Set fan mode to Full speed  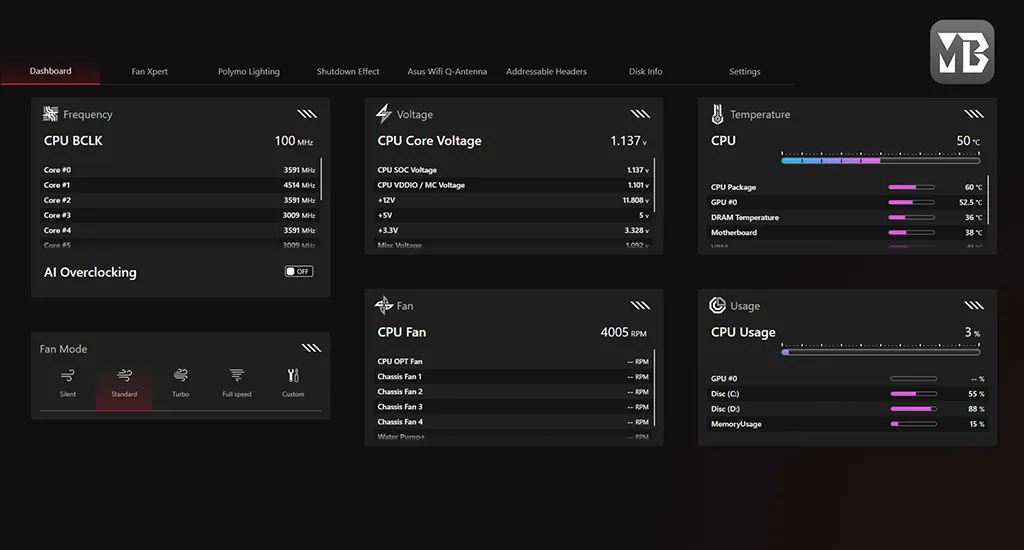236,377
